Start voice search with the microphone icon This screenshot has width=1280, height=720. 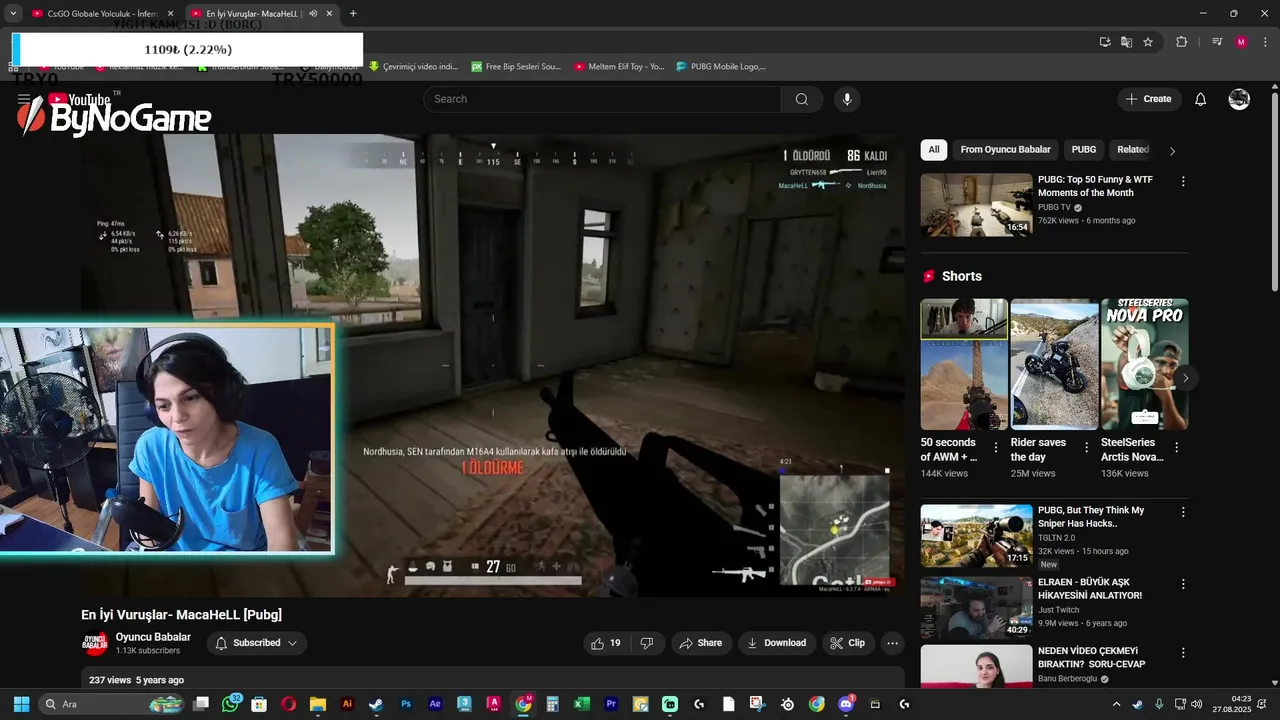847,99
